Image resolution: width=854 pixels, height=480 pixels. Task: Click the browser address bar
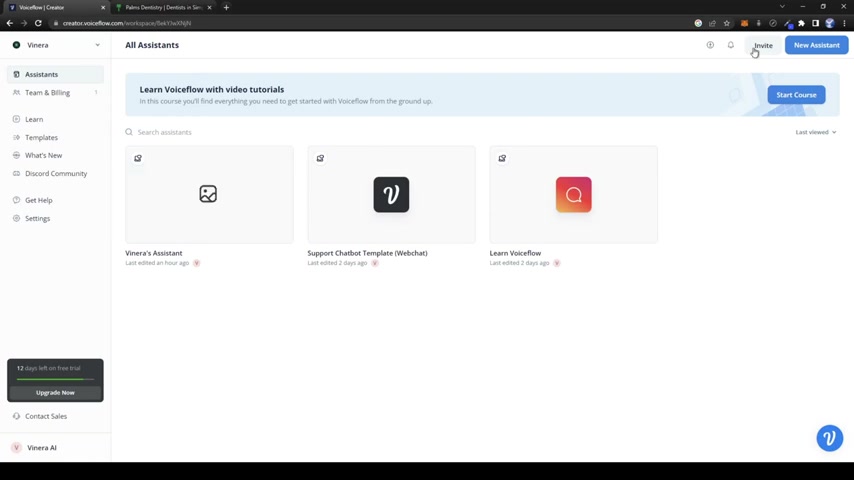click(370, 23)
